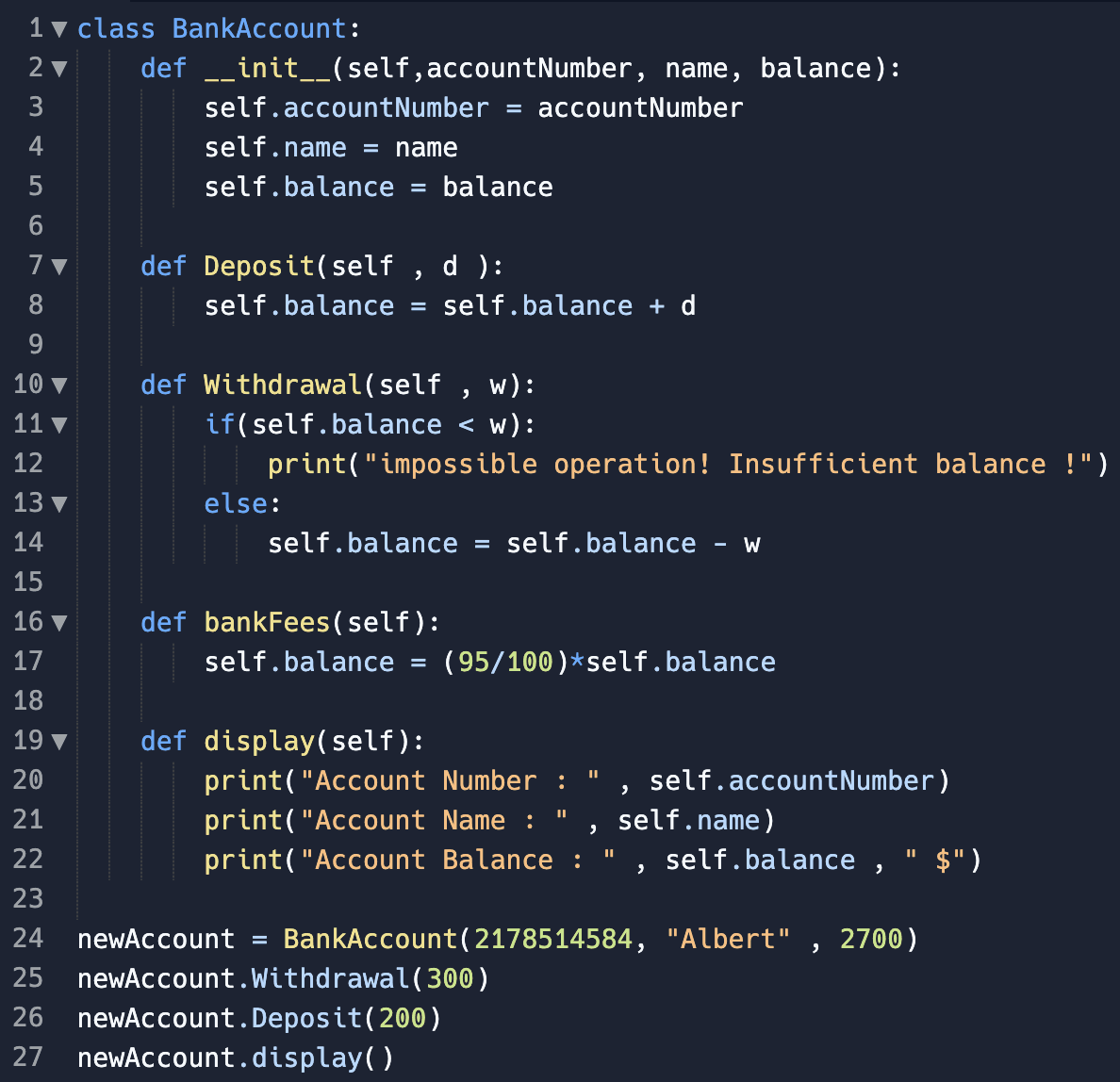1120x1082 pixels.
Task: Place cursor on "Albert" string argument
Action: pyautogui.click(x=728, y=939)
